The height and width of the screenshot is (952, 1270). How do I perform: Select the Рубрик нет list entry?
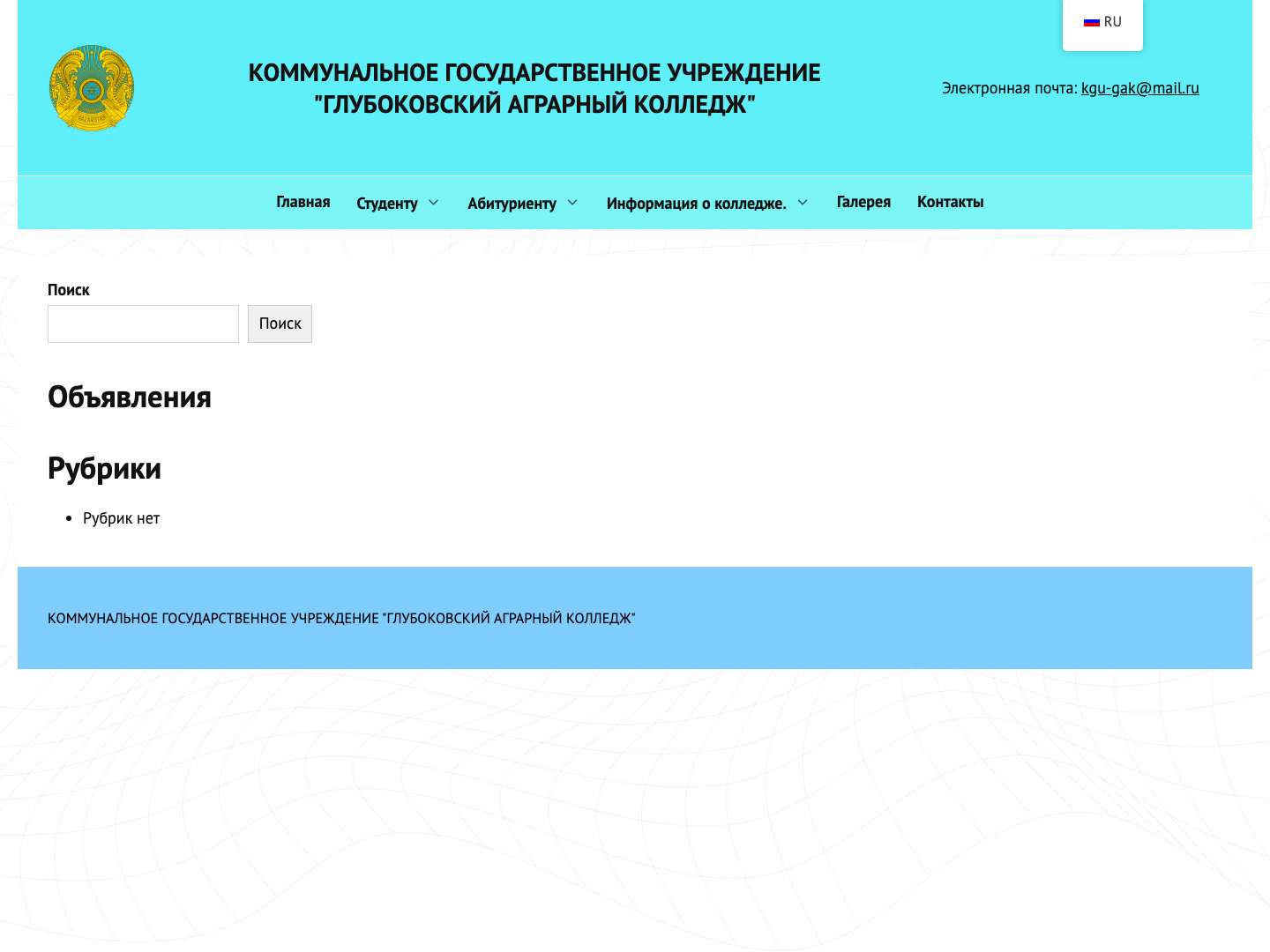[x=121, y=518]
